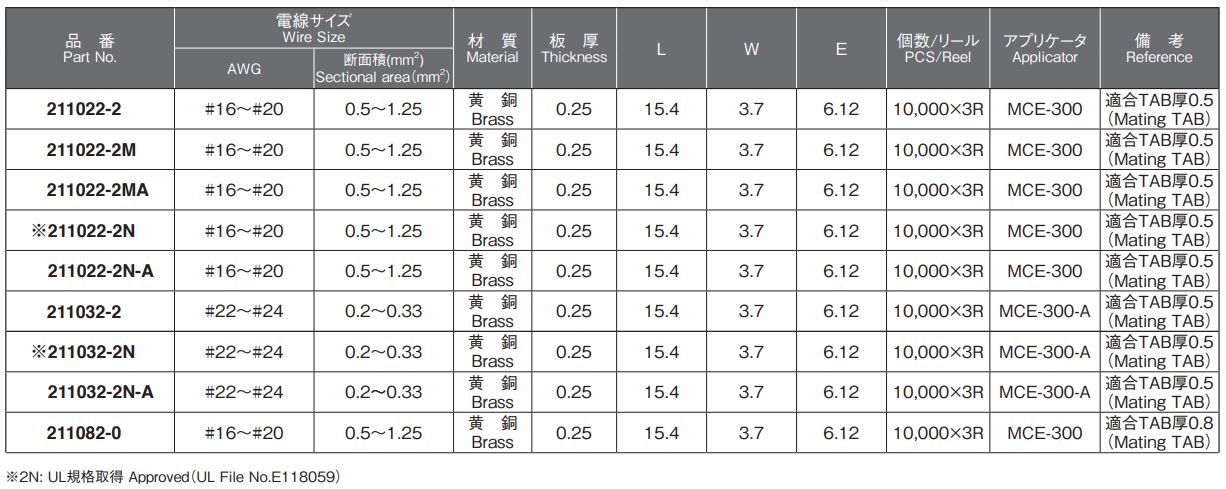This screenshot has height=489, width=1226.
Task: Click the Reference column header
Action: click(1159, 49)
